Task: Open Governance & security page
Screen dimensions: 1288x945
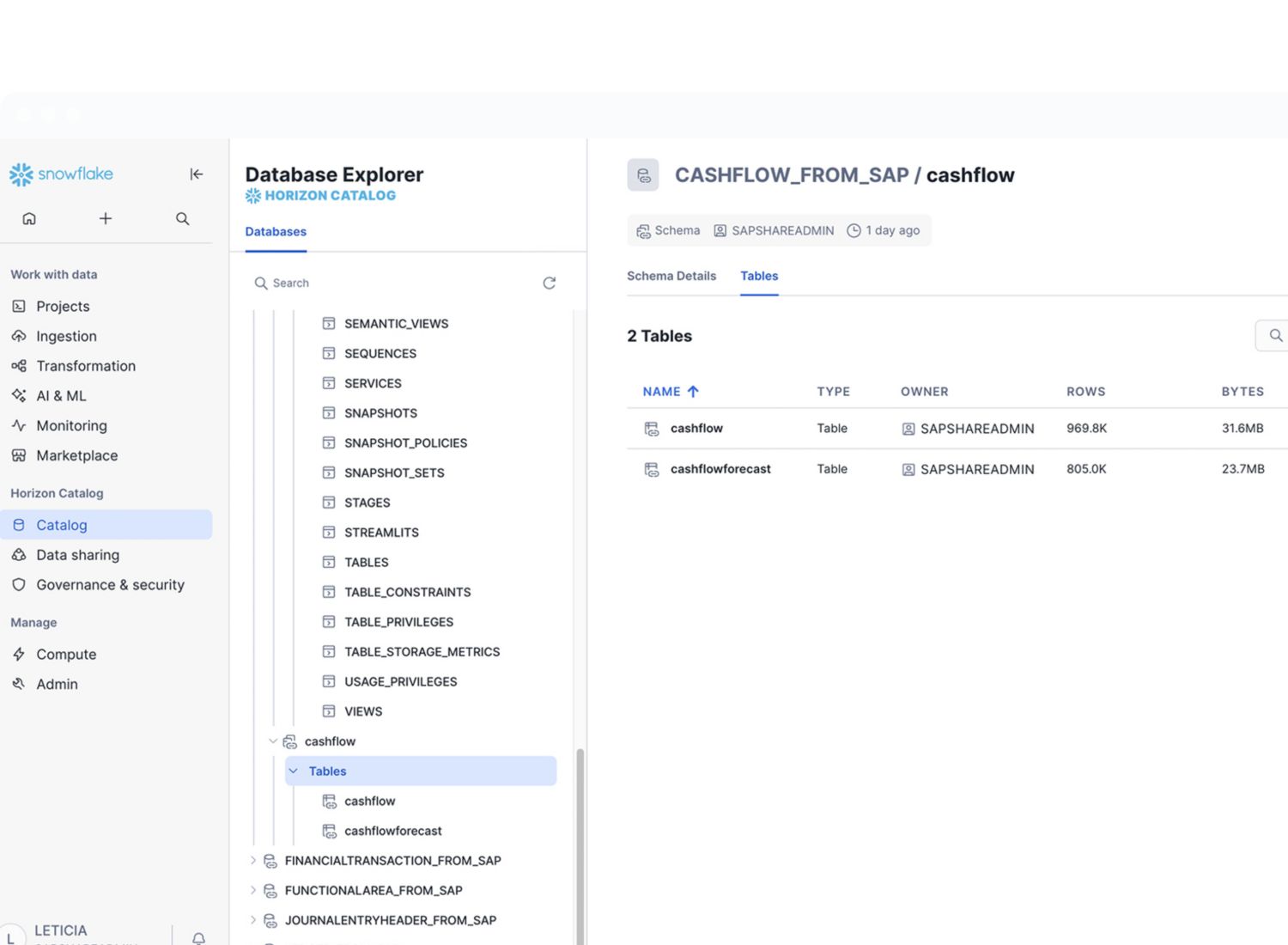Action: click(x=110, y=585)
